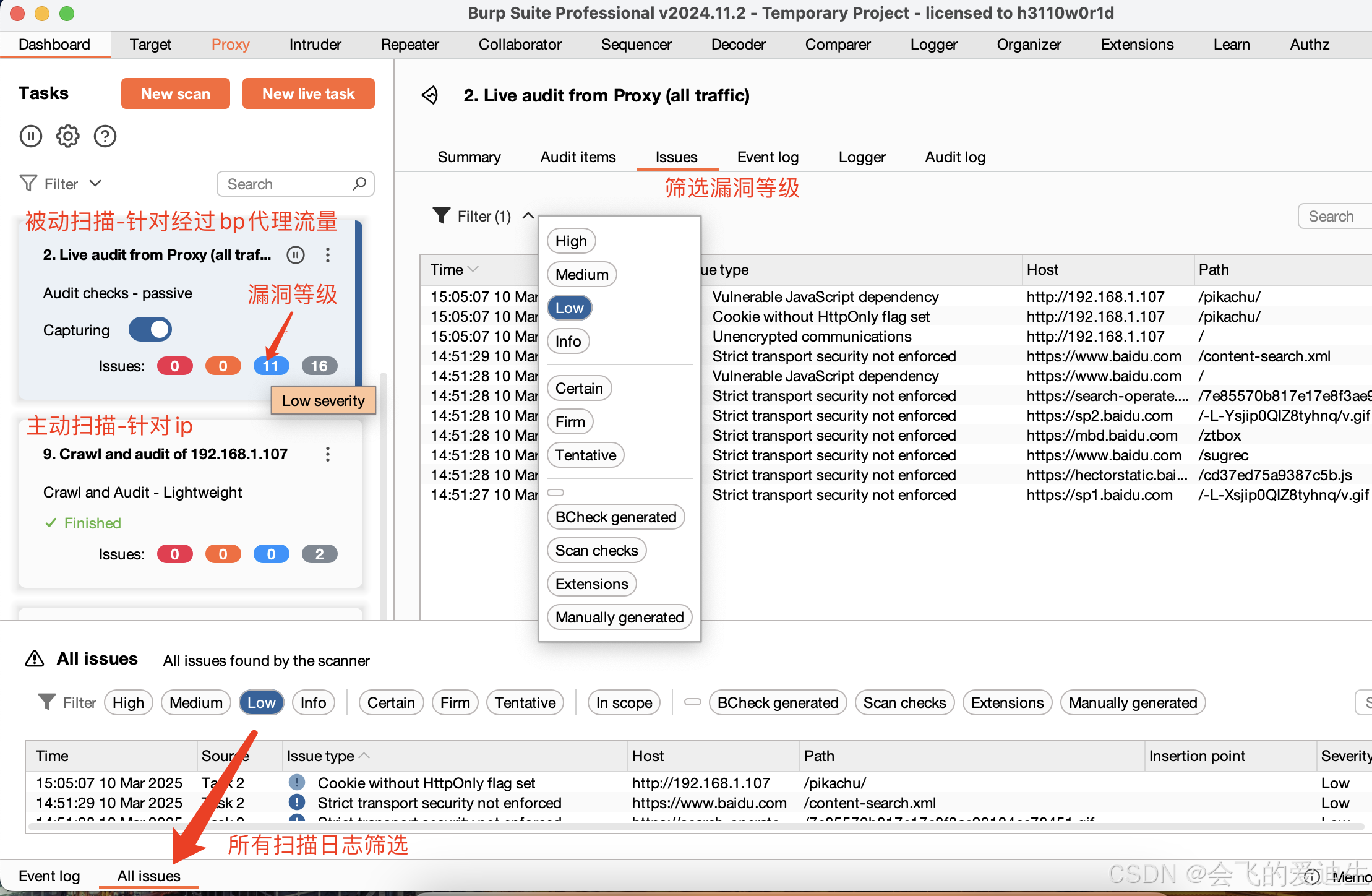Open the Repeater tab

409,45
